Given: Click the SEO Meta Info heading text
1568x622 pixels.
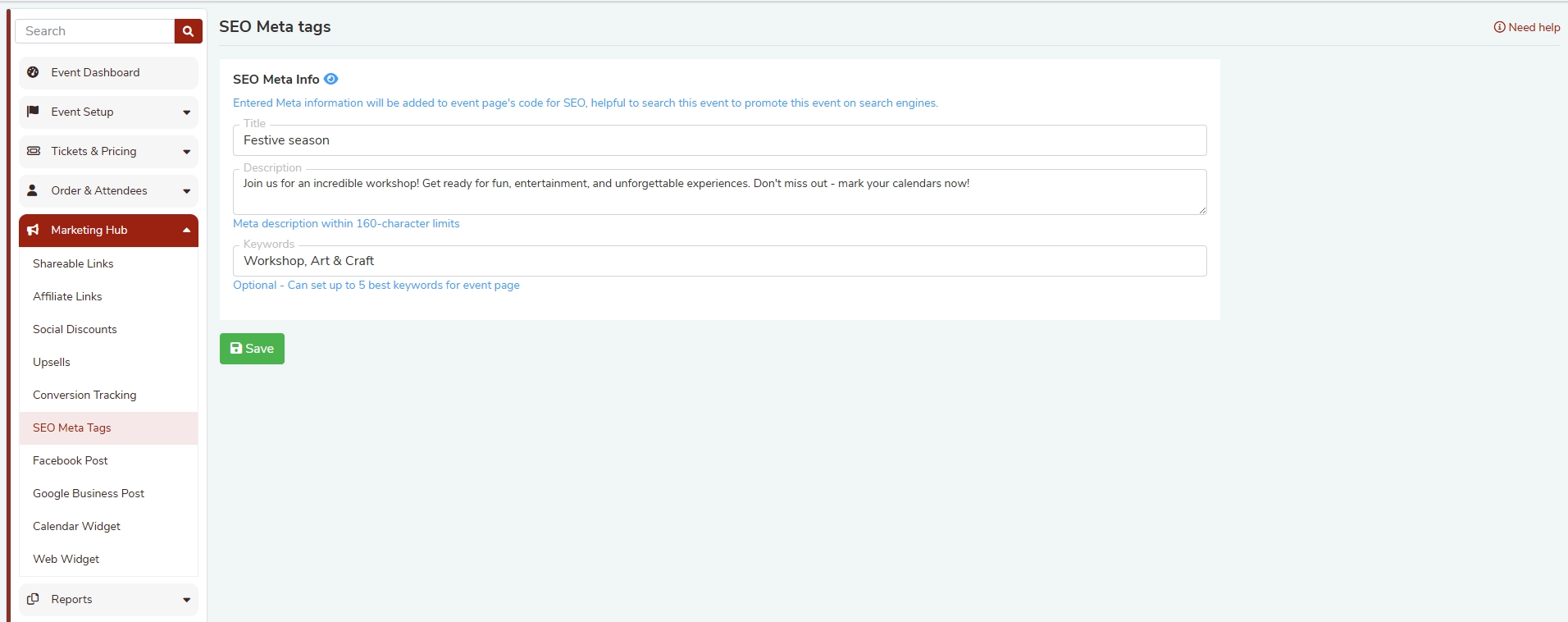Looking at the screenshot, I should click(276, 79).
